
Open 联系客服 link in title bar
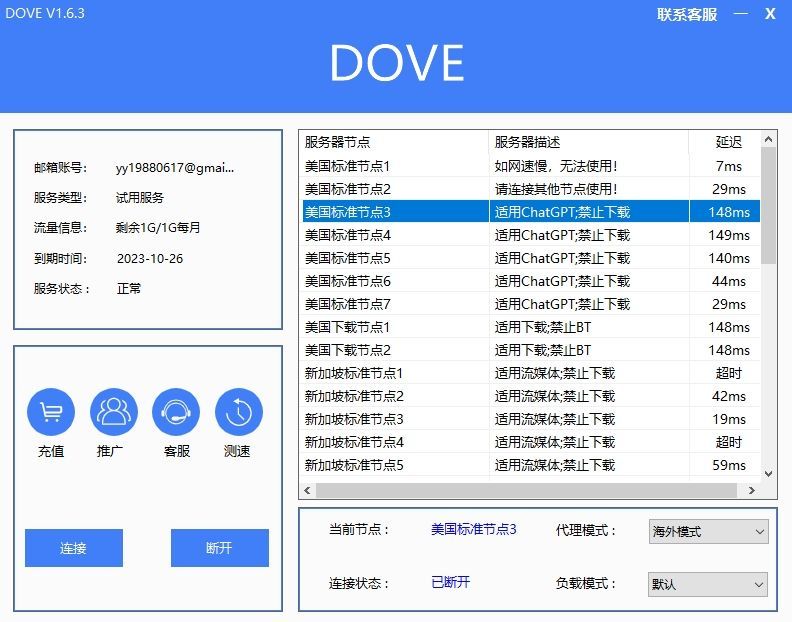[687, 14]
